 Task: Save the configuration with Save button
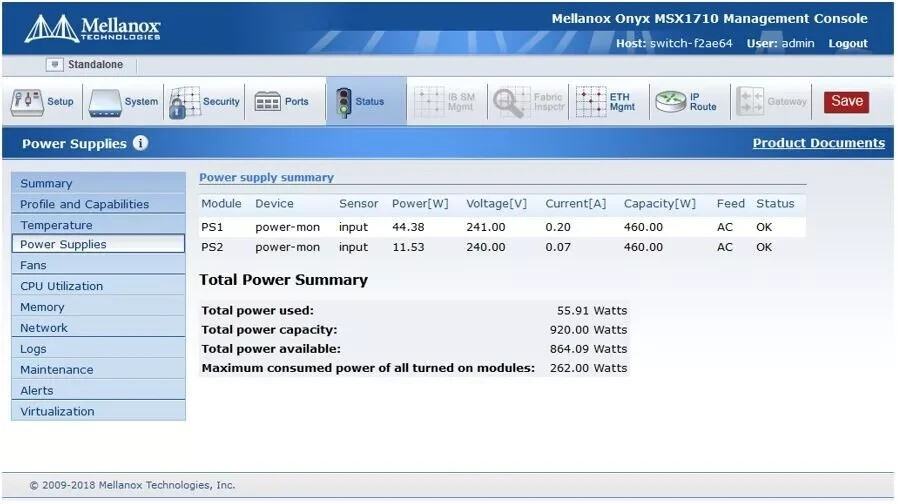(846, 101)
